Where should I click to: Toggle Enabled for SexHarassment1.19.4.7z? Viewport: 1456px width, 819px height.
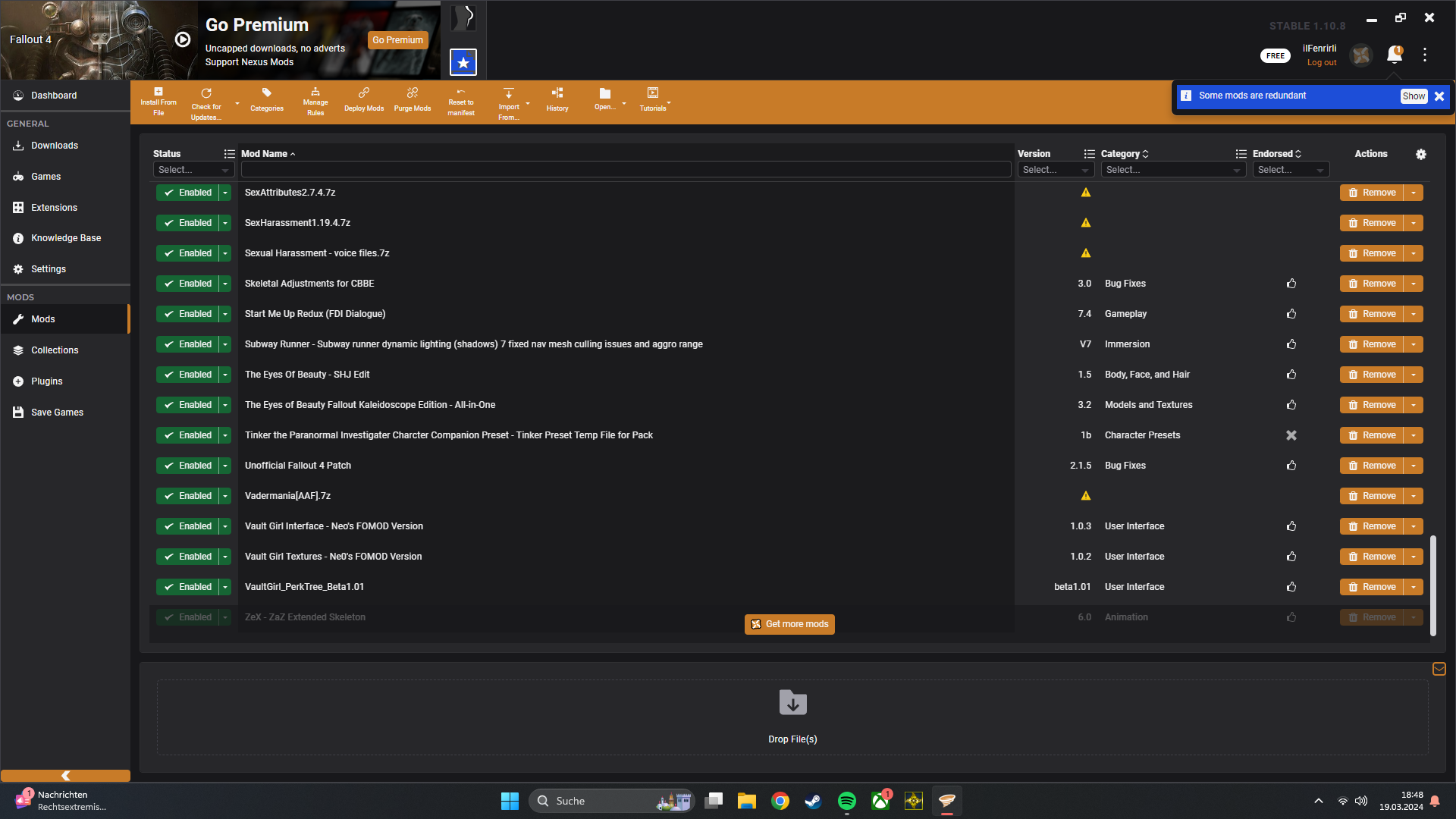187,223
